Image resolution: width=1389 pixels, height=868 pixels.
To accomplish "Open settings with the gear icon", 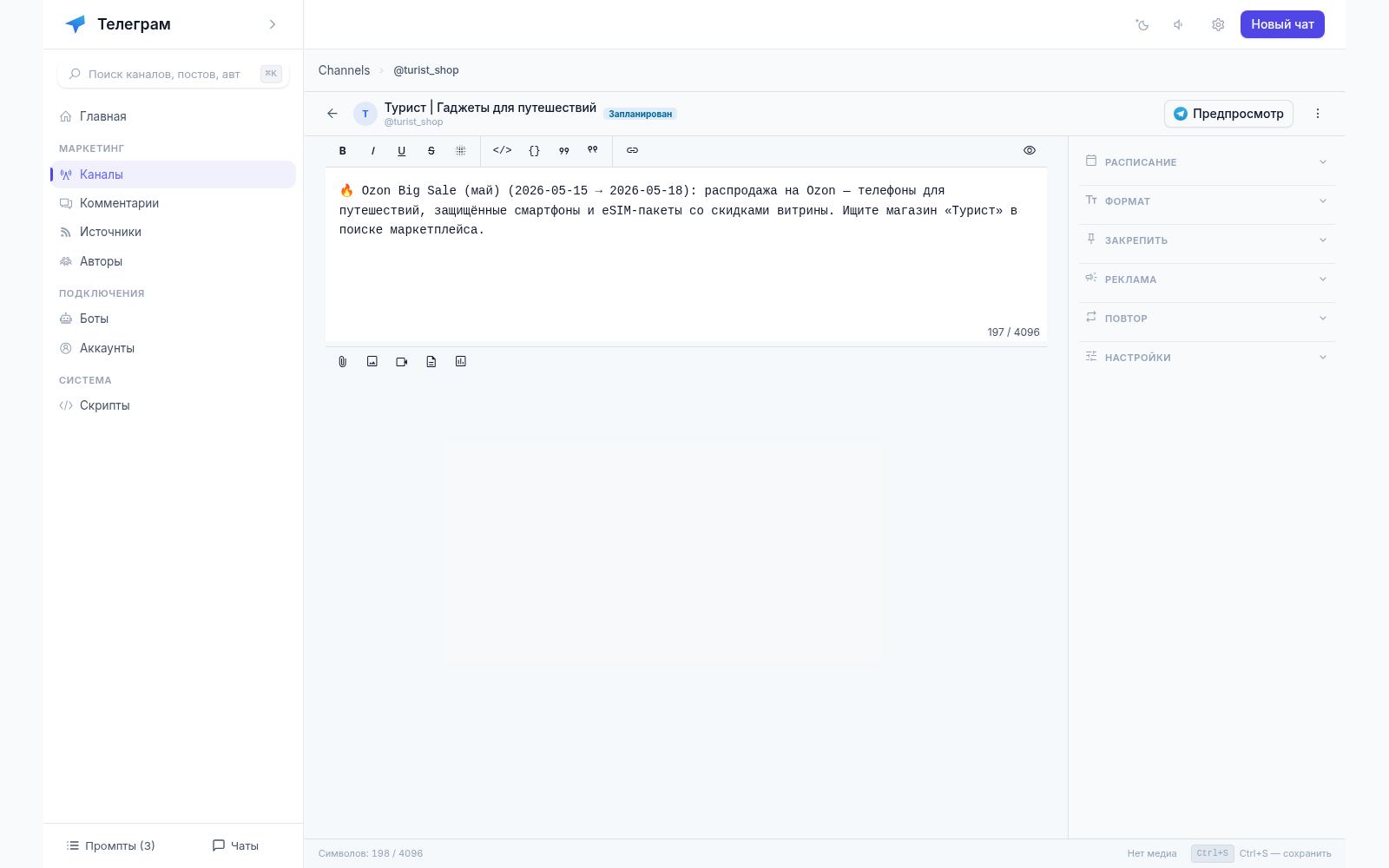I will (x=1218, y=25).
